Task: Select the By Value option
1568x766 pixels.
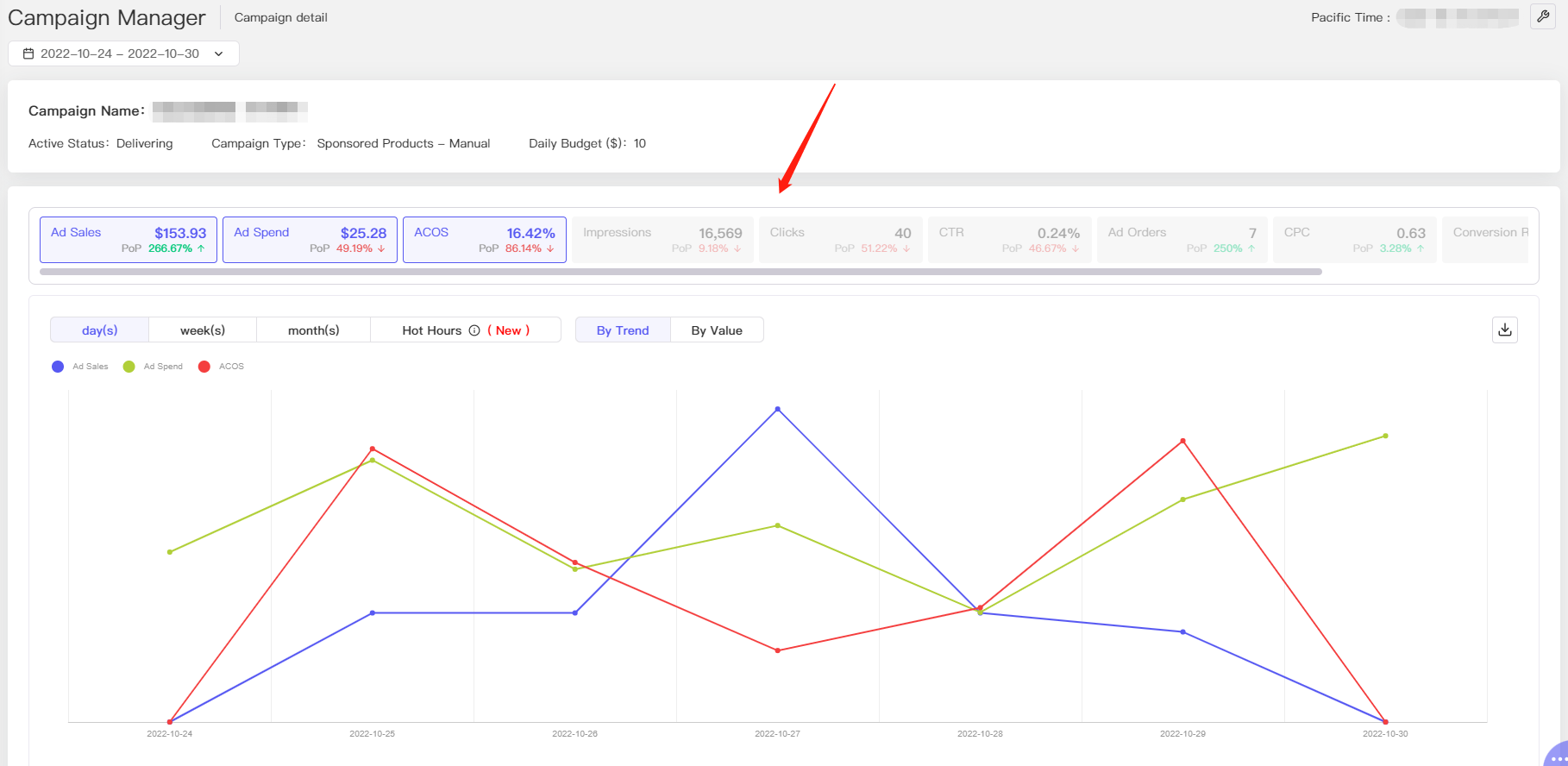Action: (x=717, y=330)
